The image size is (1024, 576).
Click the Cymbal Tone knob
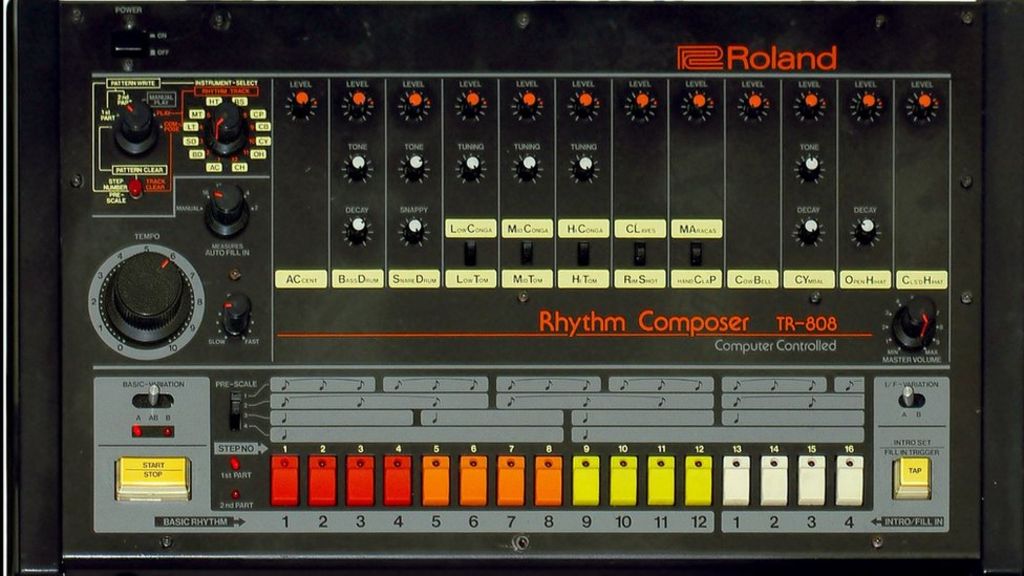click(x=809, y=167)
